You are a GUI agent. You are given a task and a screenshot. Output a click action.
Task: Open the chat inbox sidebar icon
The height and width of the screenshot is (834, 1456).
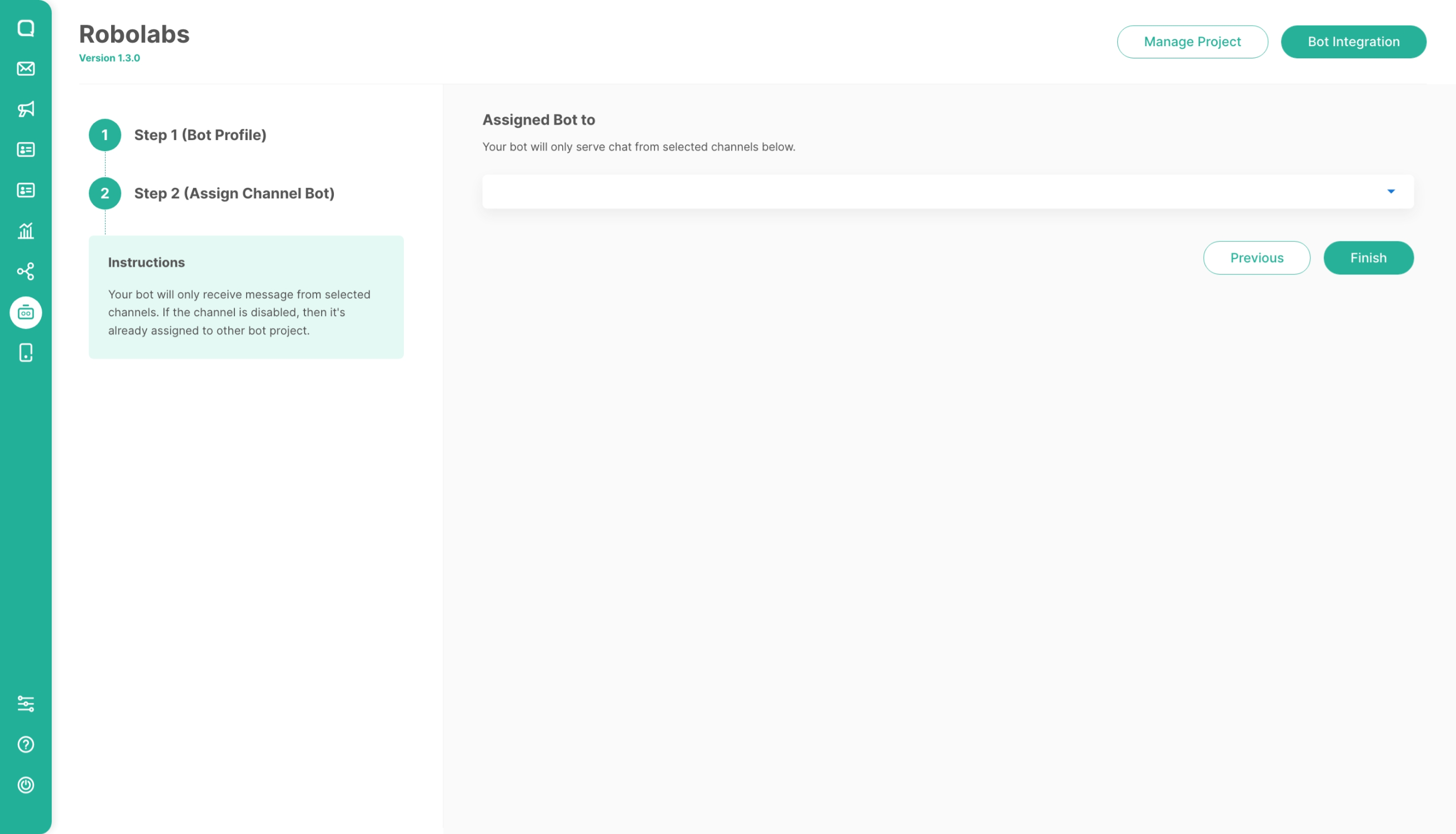tap(26, 28)
